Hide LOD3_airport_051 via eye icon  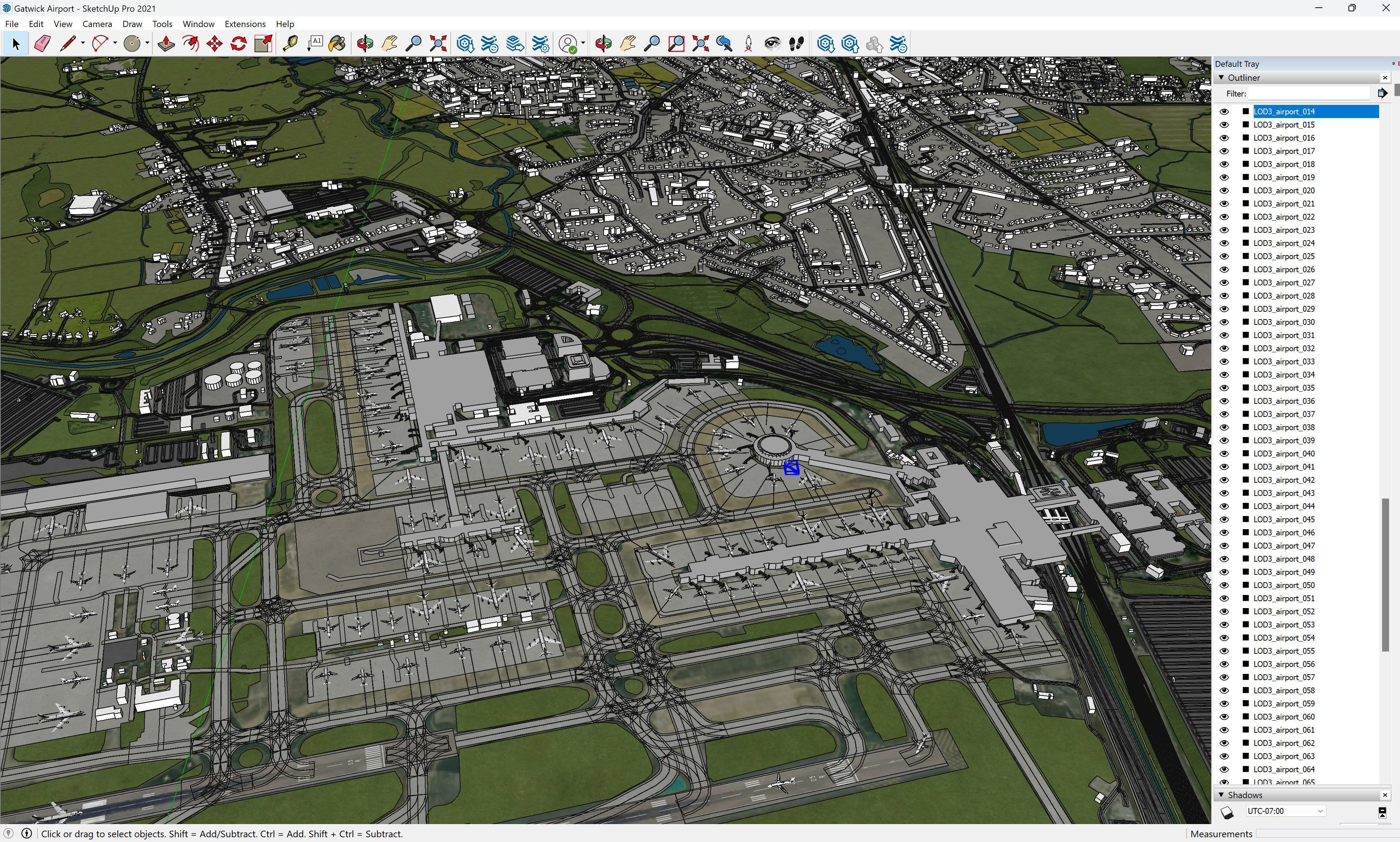(x=1224, y=598)
